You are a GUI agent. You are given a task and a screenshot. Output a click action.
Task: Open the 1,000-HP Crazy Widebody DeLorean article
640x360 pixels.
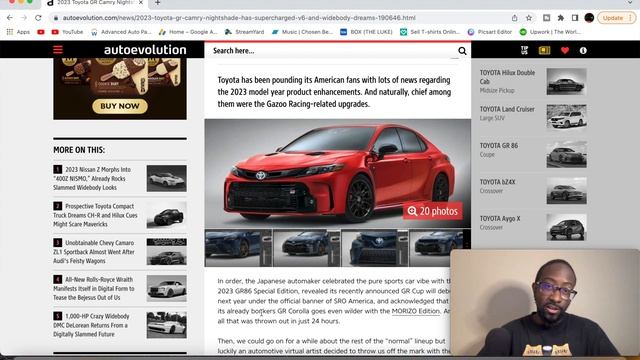click(91, 325)
